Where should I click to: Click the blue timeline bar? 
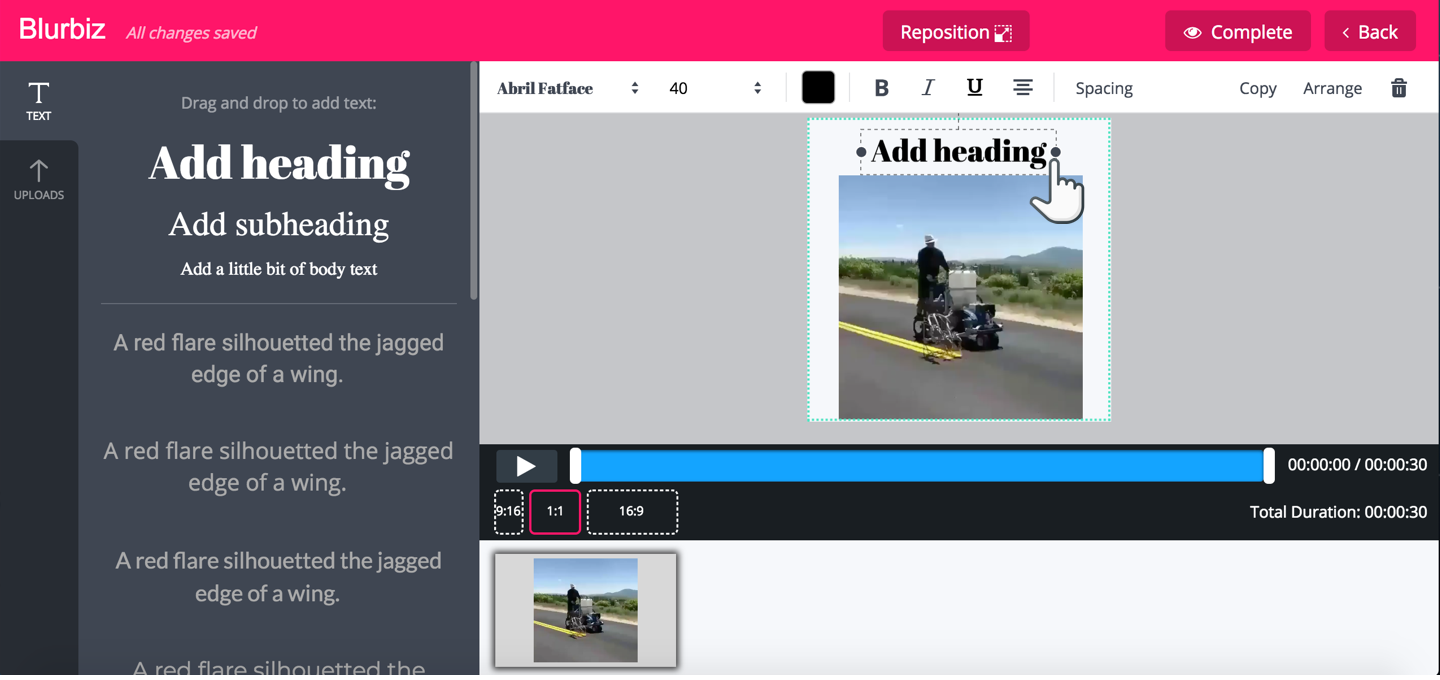coord(922,466)
